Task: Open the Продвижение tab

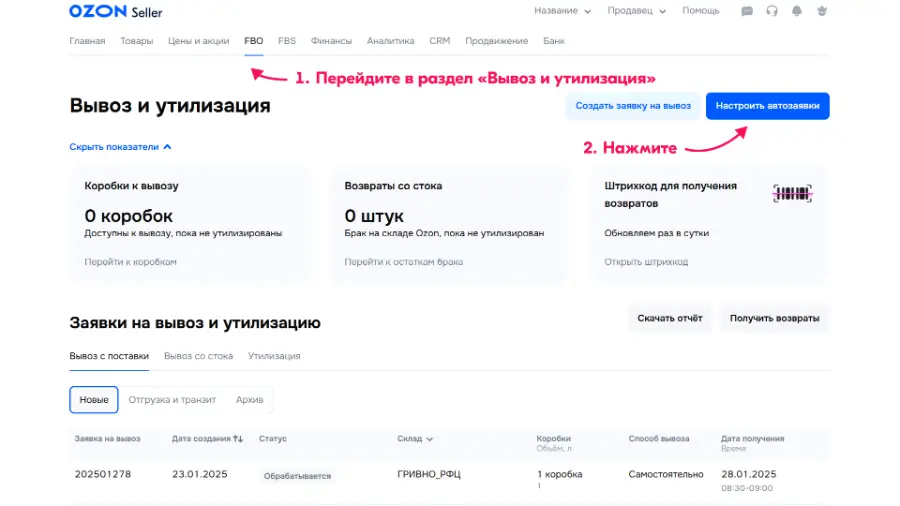Action: [x=496, y=41]
